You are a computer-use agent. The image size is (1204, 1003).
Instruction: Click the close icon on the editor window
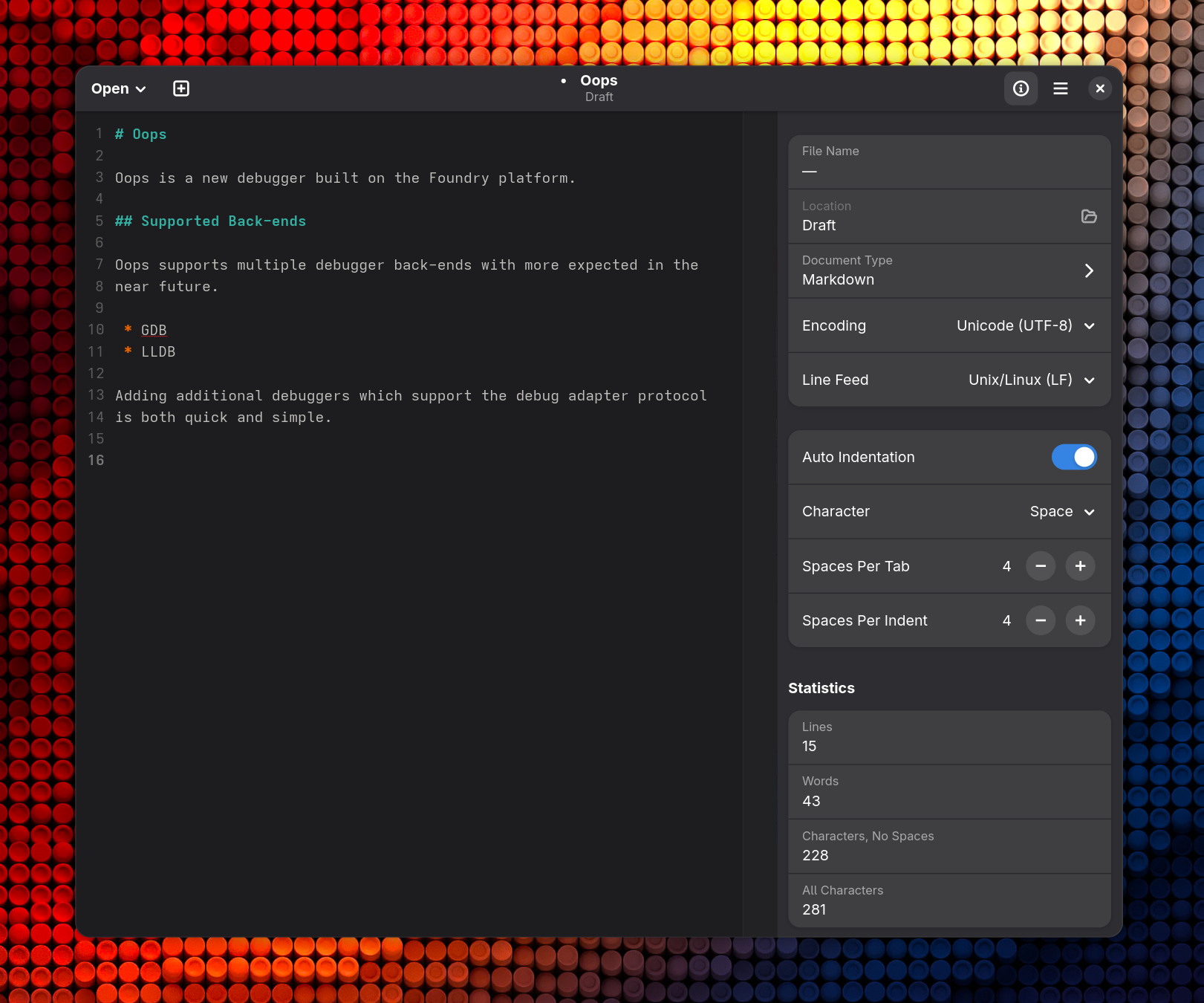click(x=1100, y=88)
